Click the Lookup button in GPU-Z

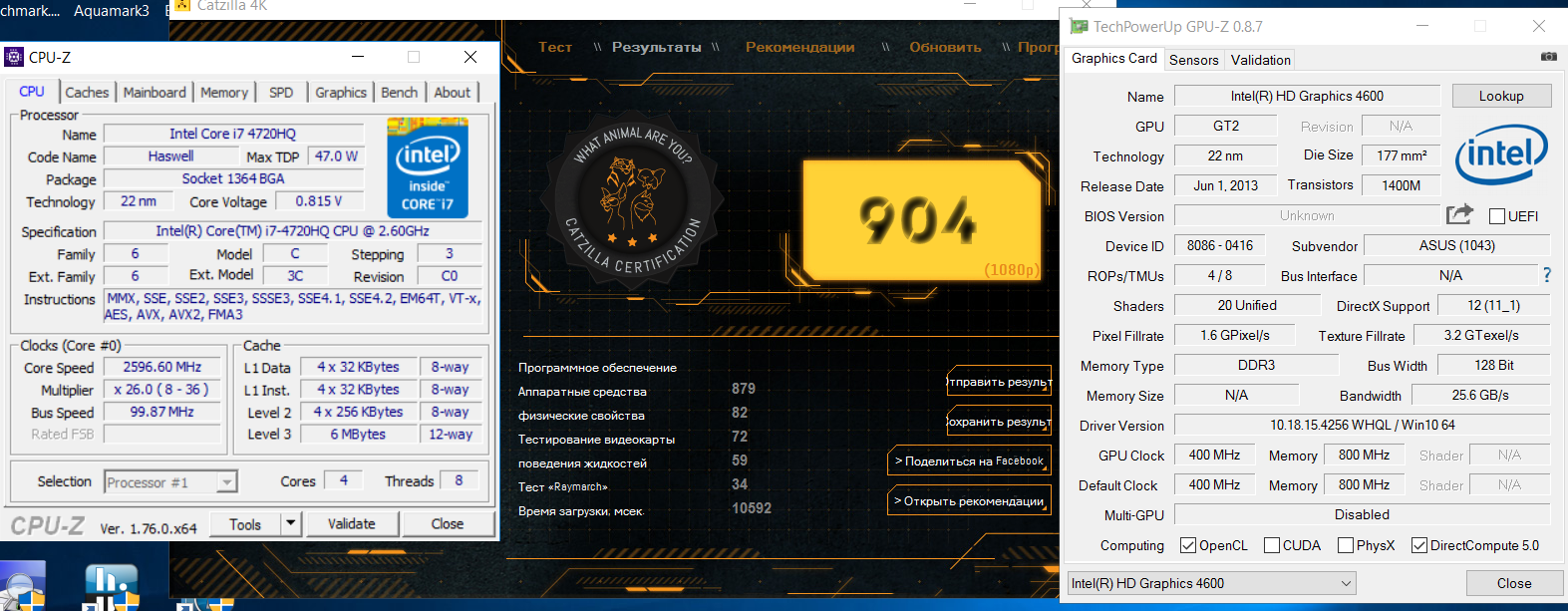1501,96
